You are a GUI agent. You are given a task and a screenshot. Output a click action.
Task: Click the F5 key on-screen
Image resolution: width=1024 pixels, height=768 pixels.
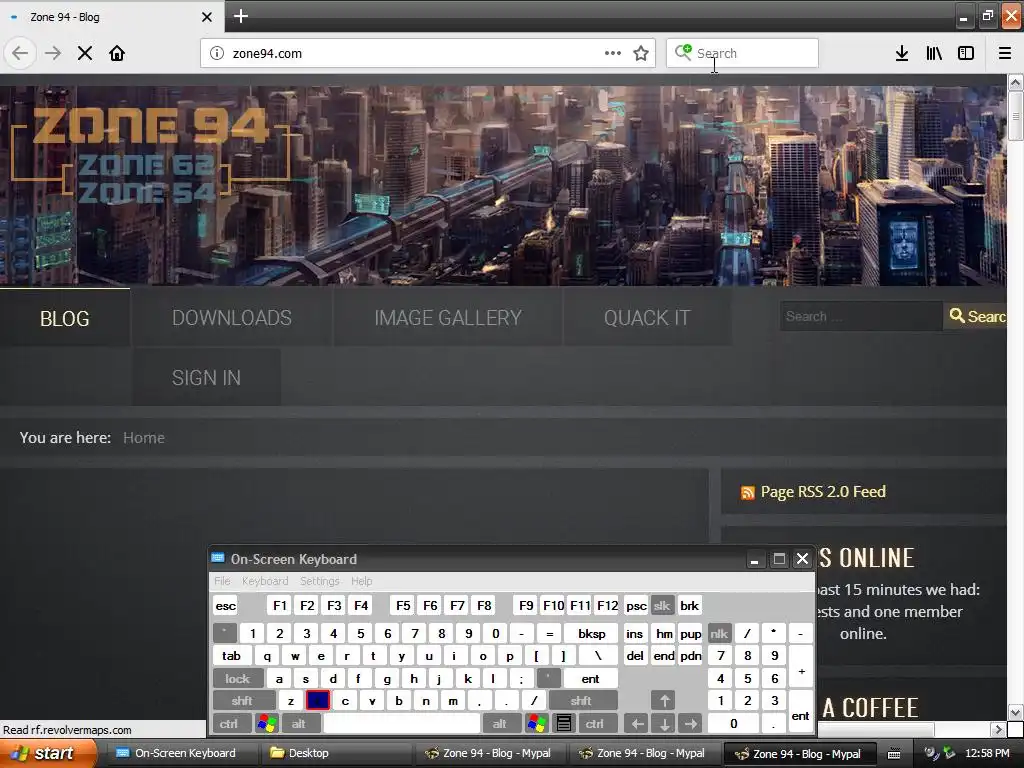click(403, 605)
